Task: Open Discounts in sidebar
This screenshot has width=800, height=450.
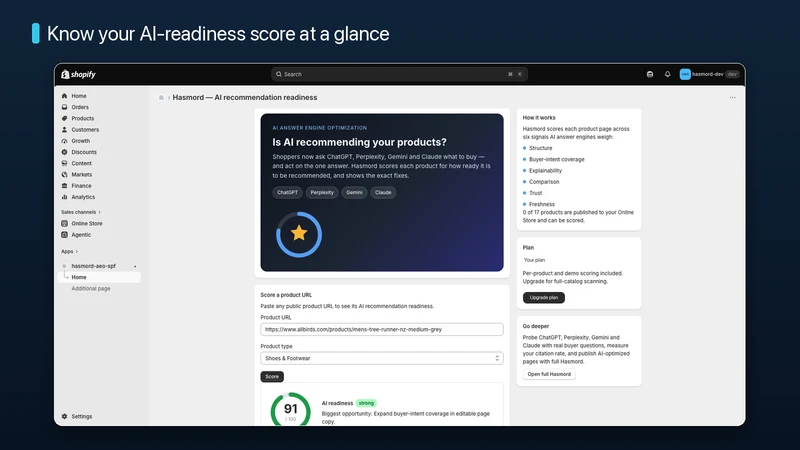Action: [84, 152]
